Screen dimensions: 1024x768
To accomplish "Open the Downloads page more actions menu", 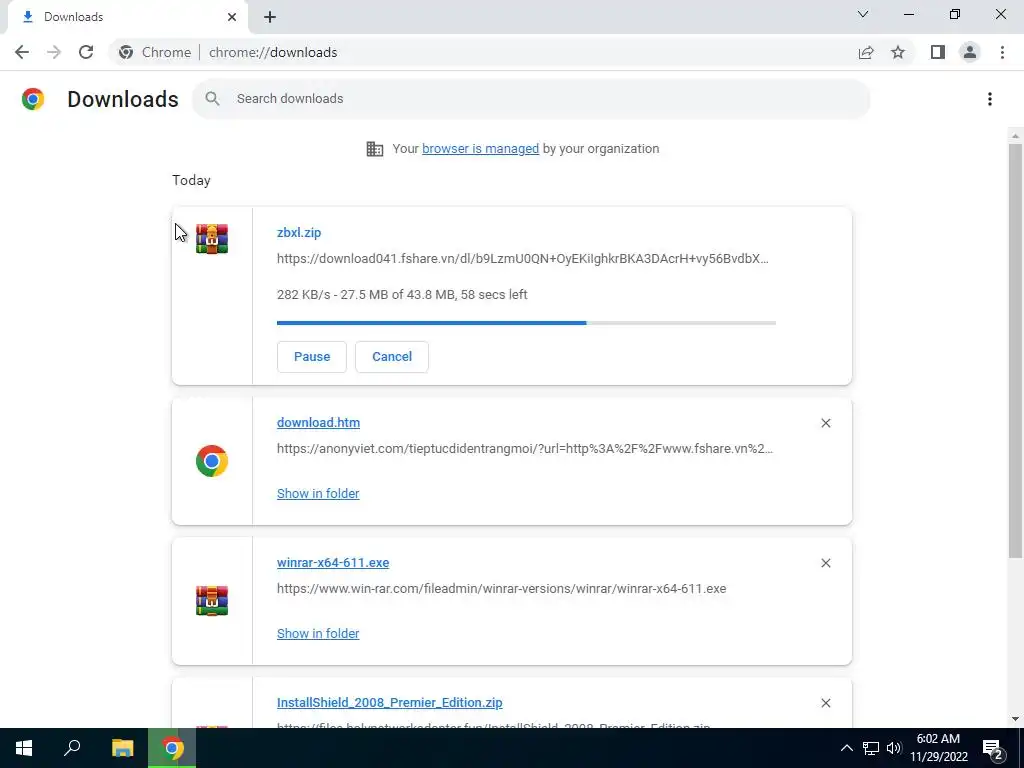I will (x=990, y=99).
